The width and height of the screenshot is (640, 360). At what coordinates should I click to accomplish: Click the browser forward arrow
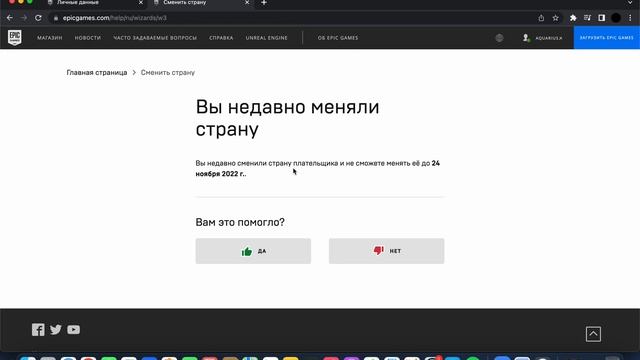coord(24,18)
